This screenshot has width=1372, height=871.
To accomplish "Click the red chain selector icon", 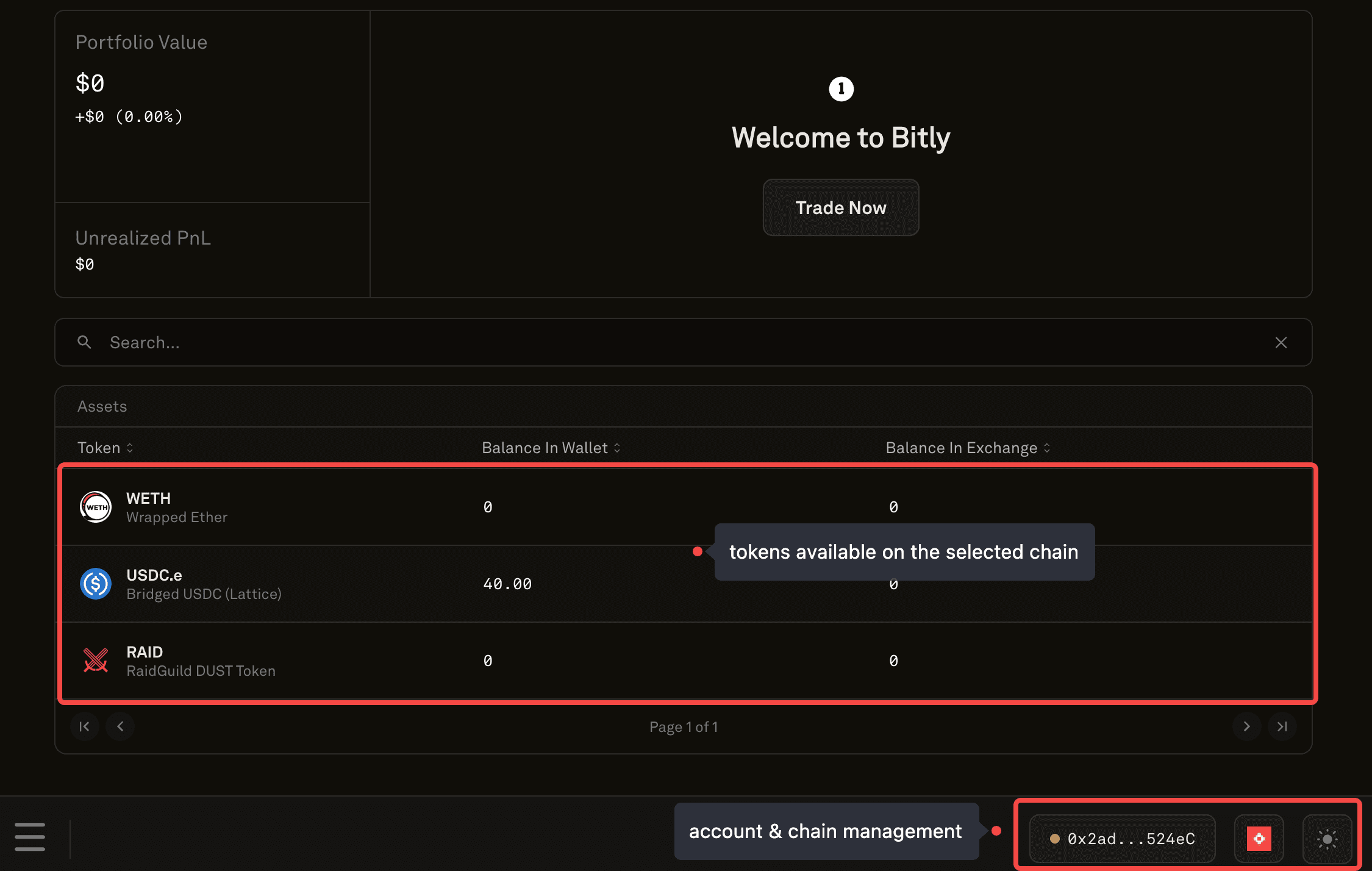I will pos(1259,839).
